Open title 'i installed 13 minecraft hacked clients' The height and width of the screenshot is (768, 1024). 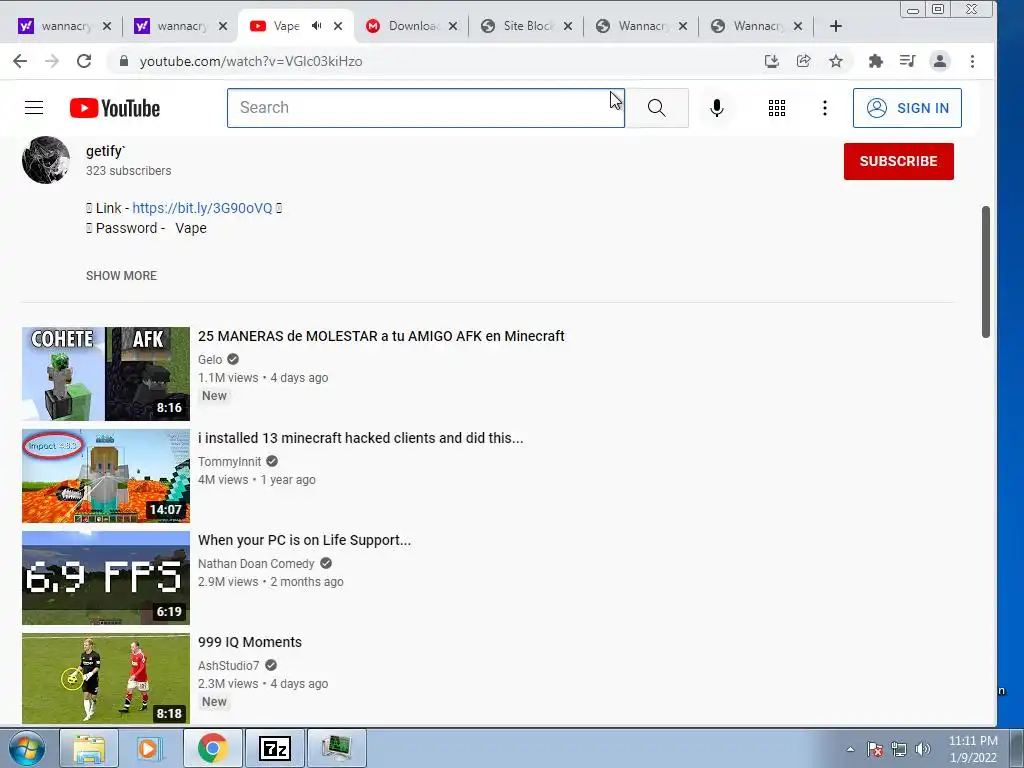360,438
